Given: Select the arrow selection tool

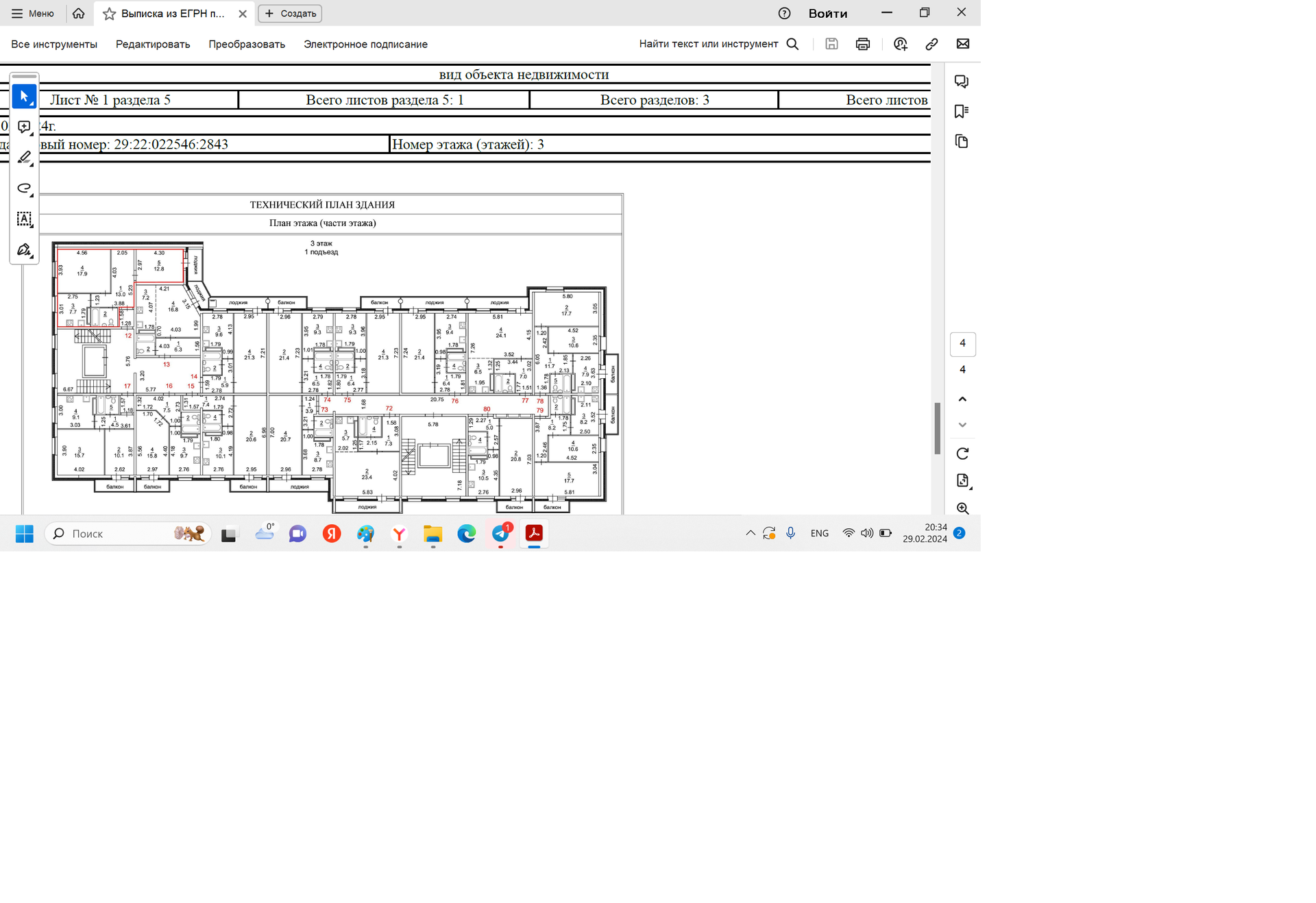Looking at the screenshot, I should (x=24, y=97).
